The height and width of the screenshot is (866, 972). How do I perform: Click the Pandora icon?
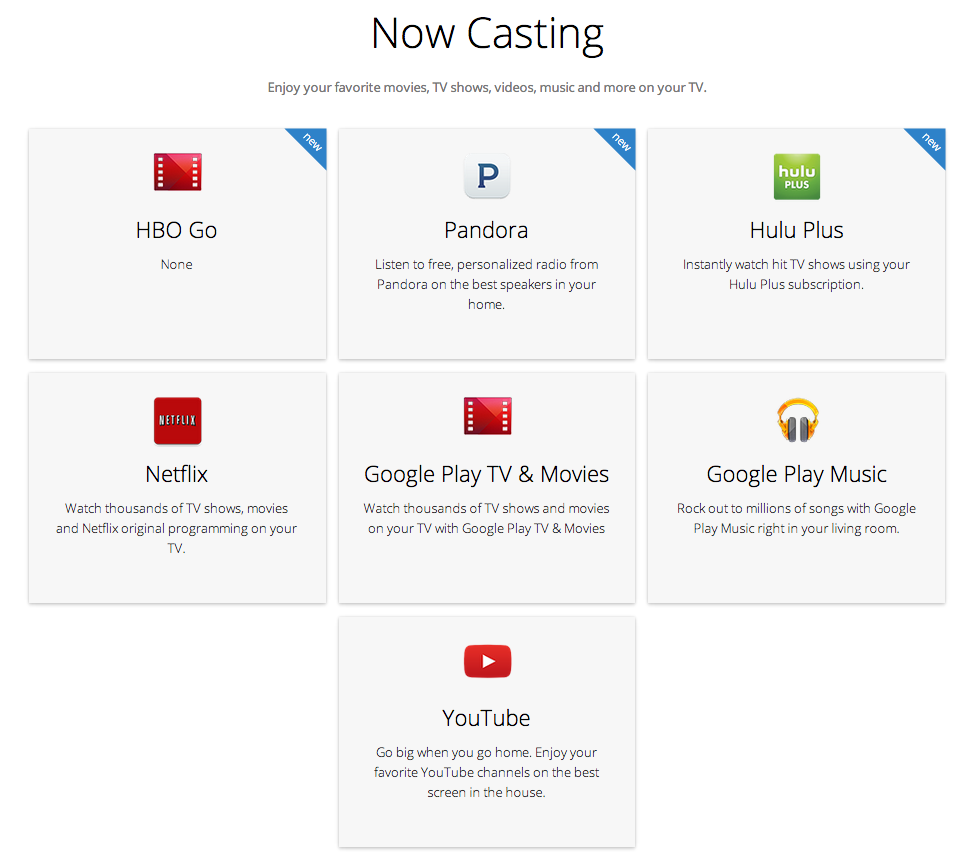pyautogui.click(x=486, y=176)
